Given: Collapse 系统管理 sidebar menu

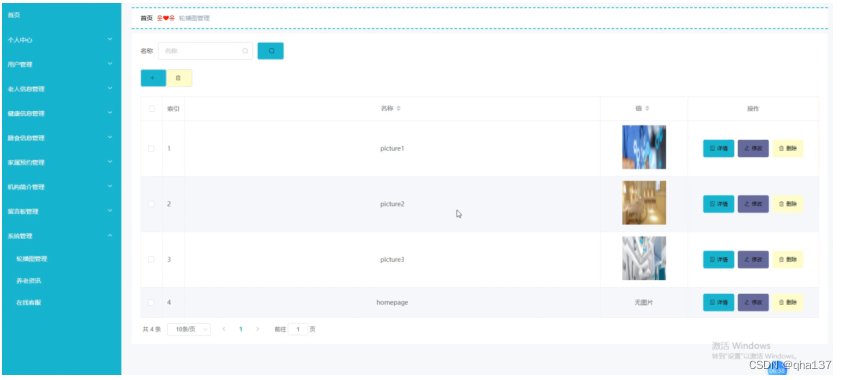Looking at the screenshot, I should [x=61, y=236].
